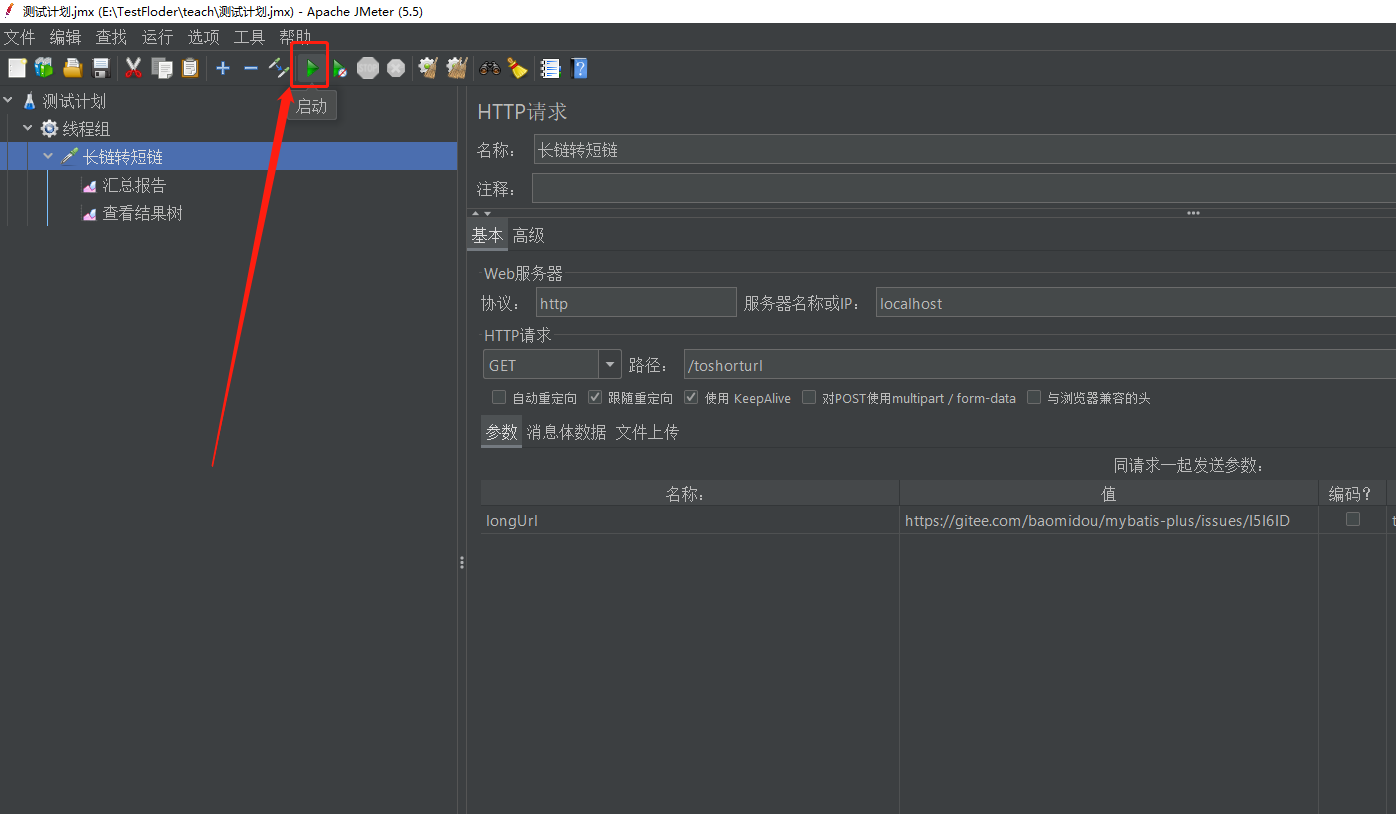Click the Open file folder icon
Image resolution: width=1396 pixels, height=814 pixels.
(x=72, y=68)
